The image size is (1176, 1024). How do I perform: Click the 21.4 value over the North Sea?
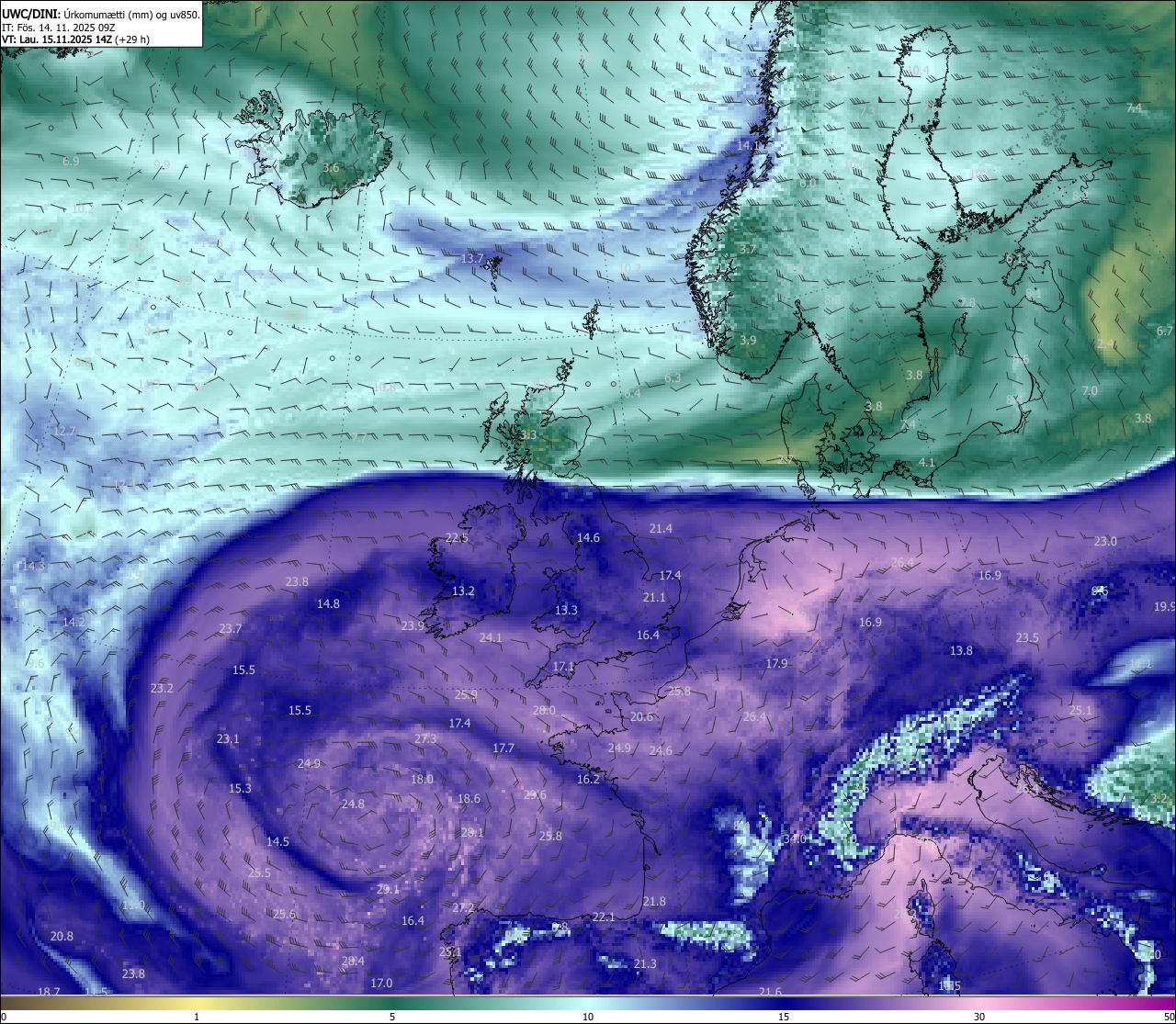pos(661,529)
